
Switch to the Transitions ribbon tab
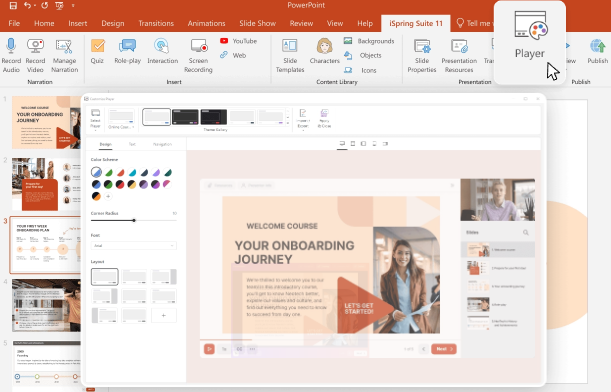pyautogui.click(x=156, y=23)
